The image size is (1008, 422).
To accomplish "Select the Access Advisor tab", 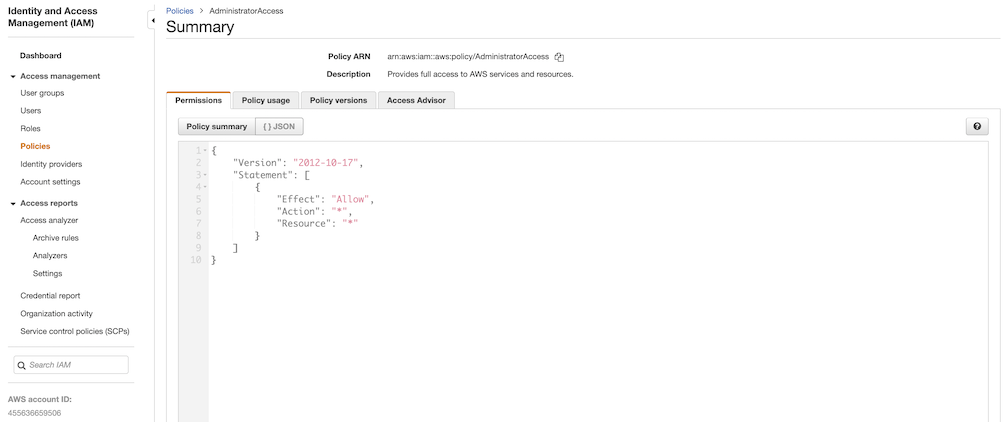I will pos(417,100).
